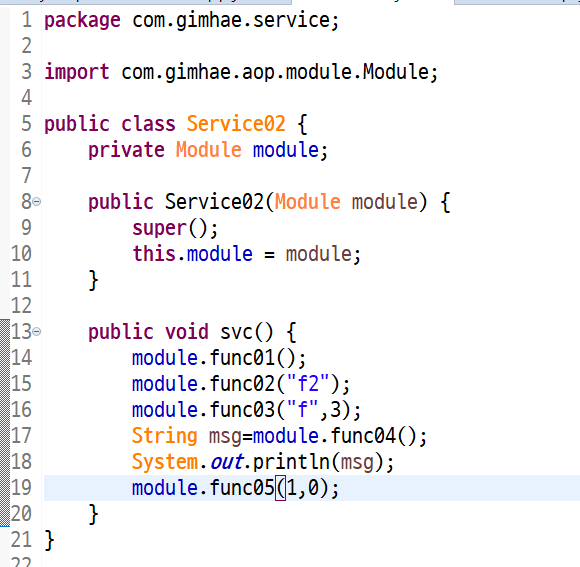Click 'Module' type in field declaration
This screenshot has width=580, height=567.
point(209,150)
